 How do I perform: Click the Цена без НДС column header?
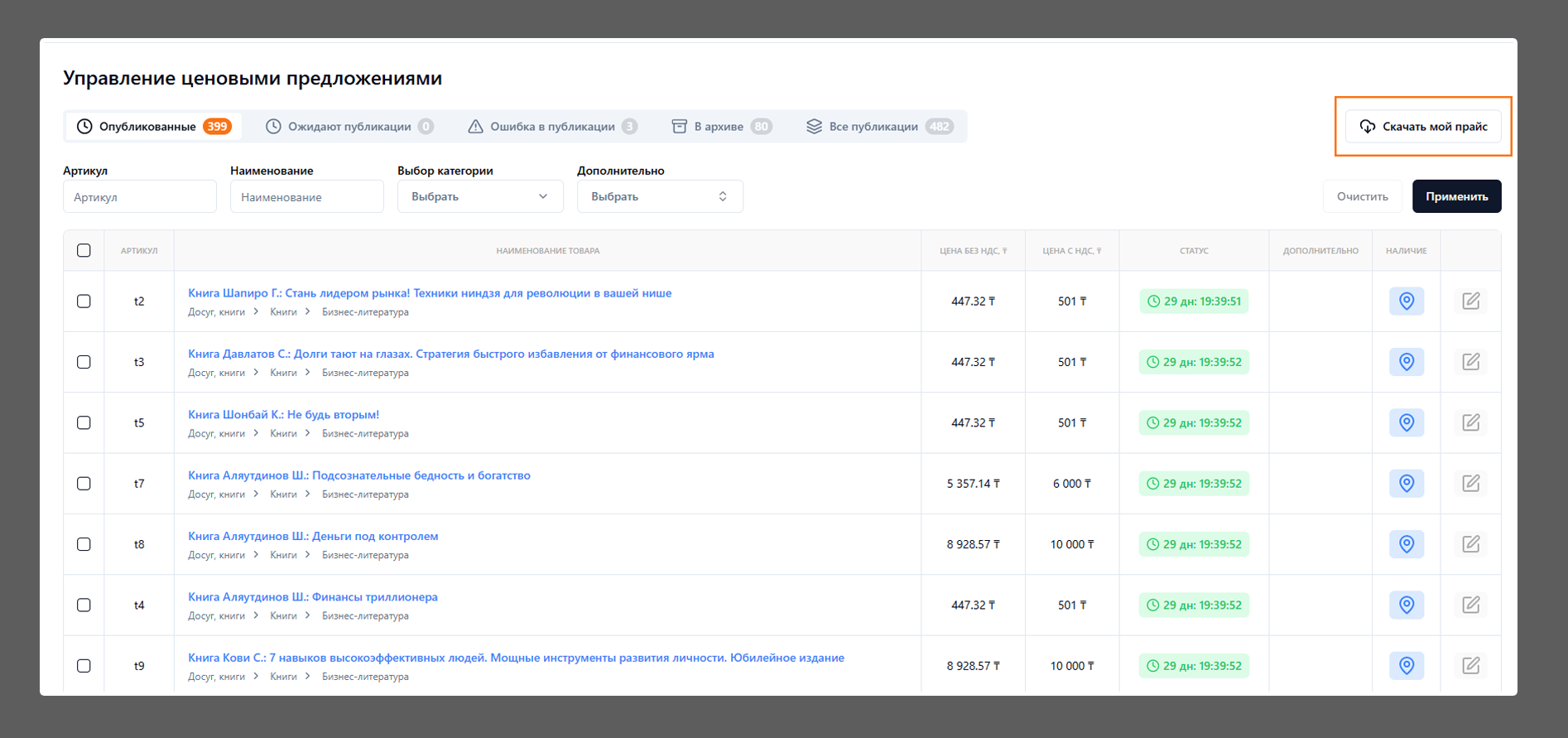point(973,251)
